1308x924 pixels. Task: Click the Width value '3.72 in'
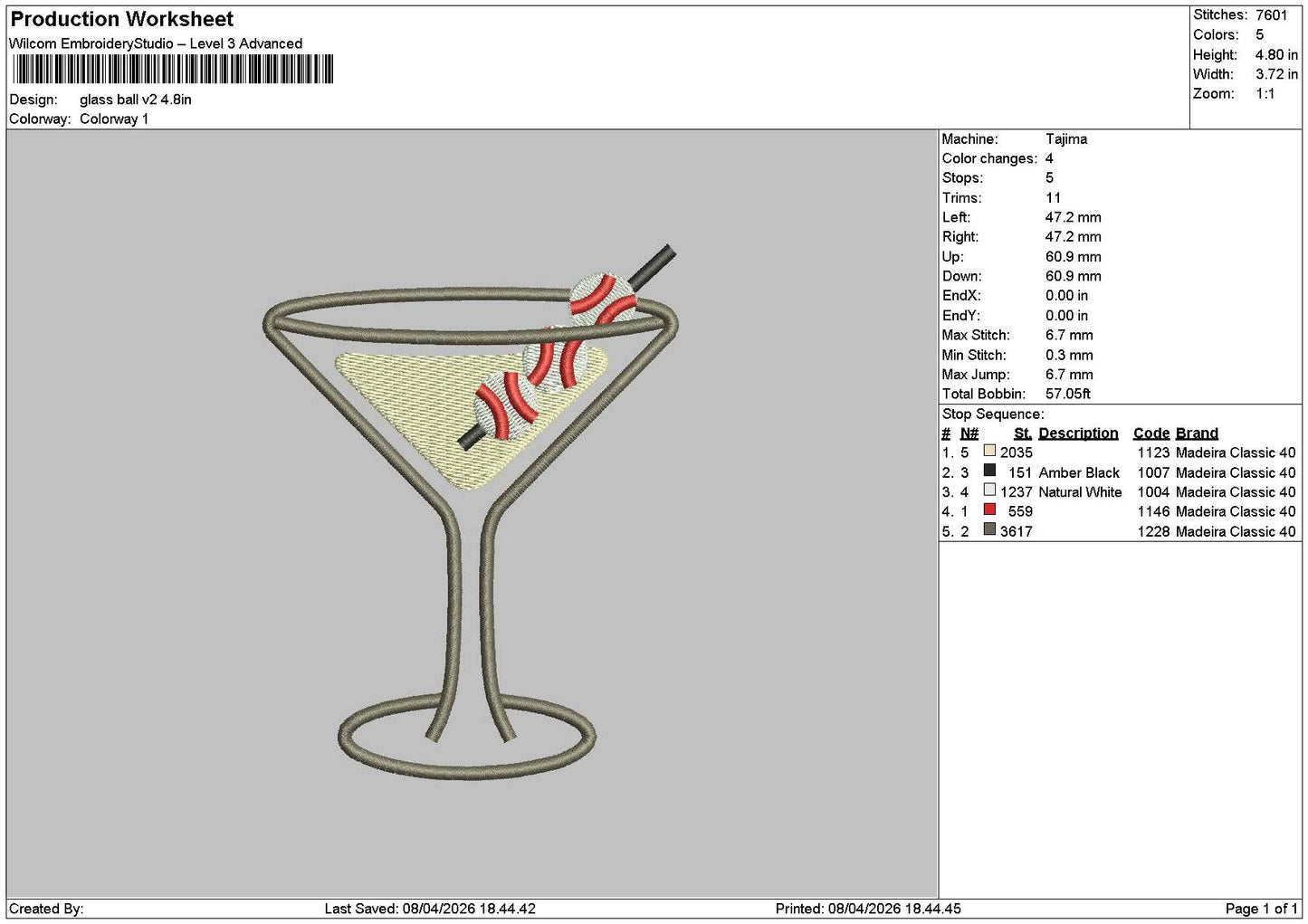click(x=1276, y=74)
